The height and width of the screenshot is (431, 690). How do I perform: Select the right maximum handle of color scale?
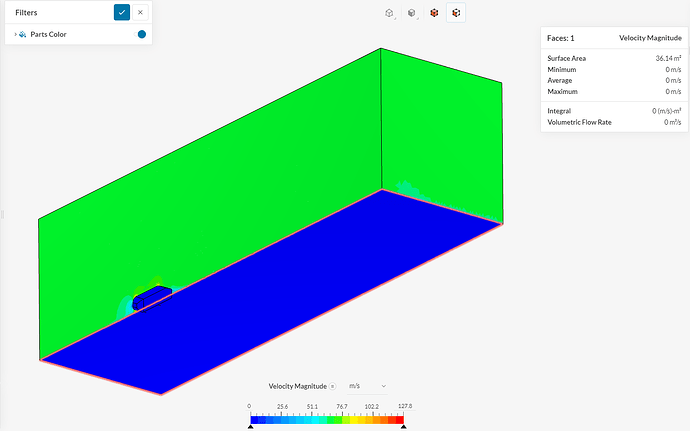404,427
